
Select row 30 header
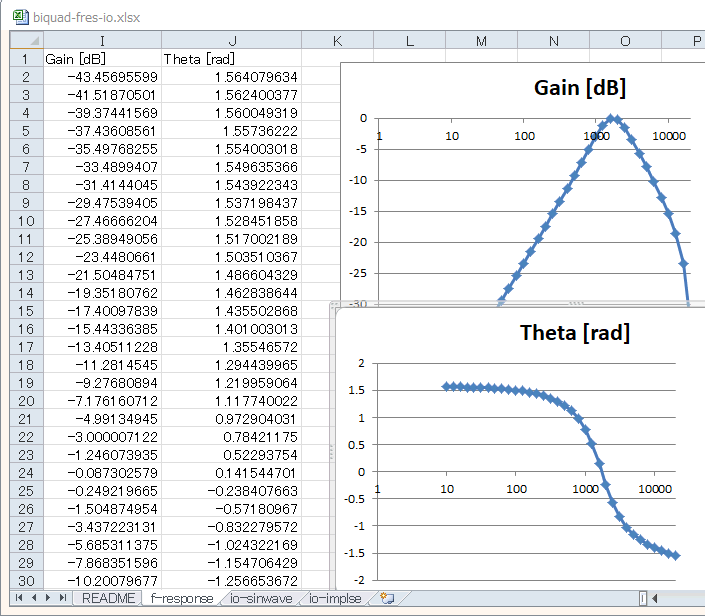coord(27,580)
